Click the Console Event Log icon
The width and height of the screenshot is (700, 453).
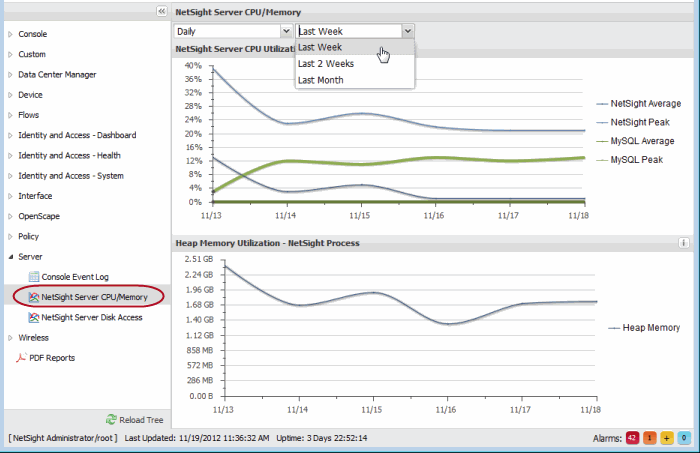34,276
